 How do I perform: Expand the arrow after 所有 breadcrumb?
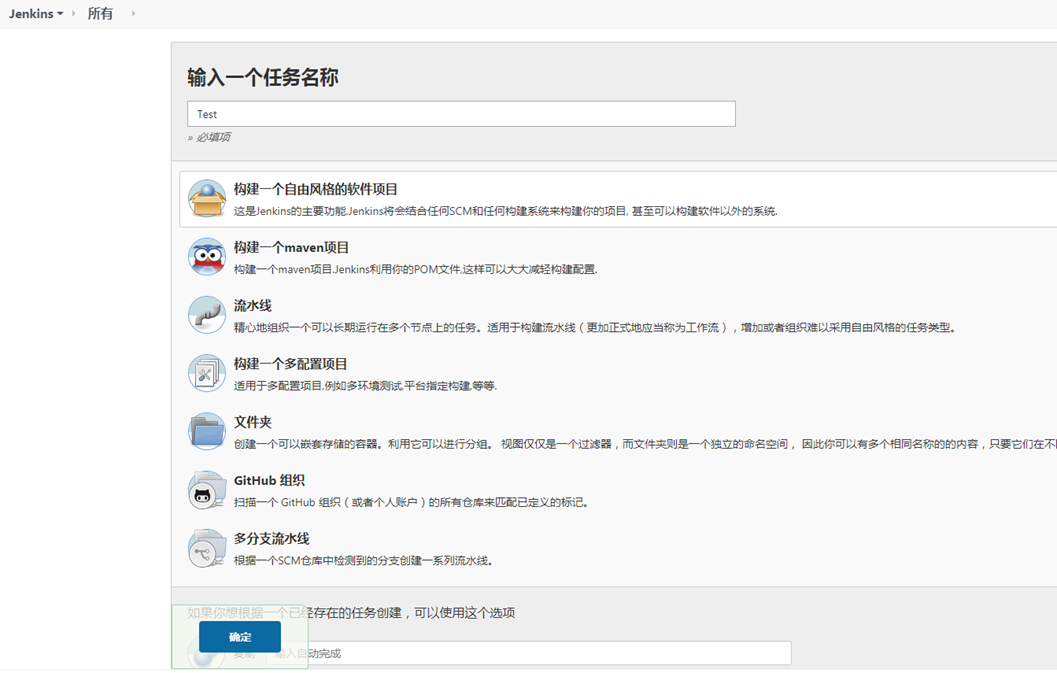point(133,13)
